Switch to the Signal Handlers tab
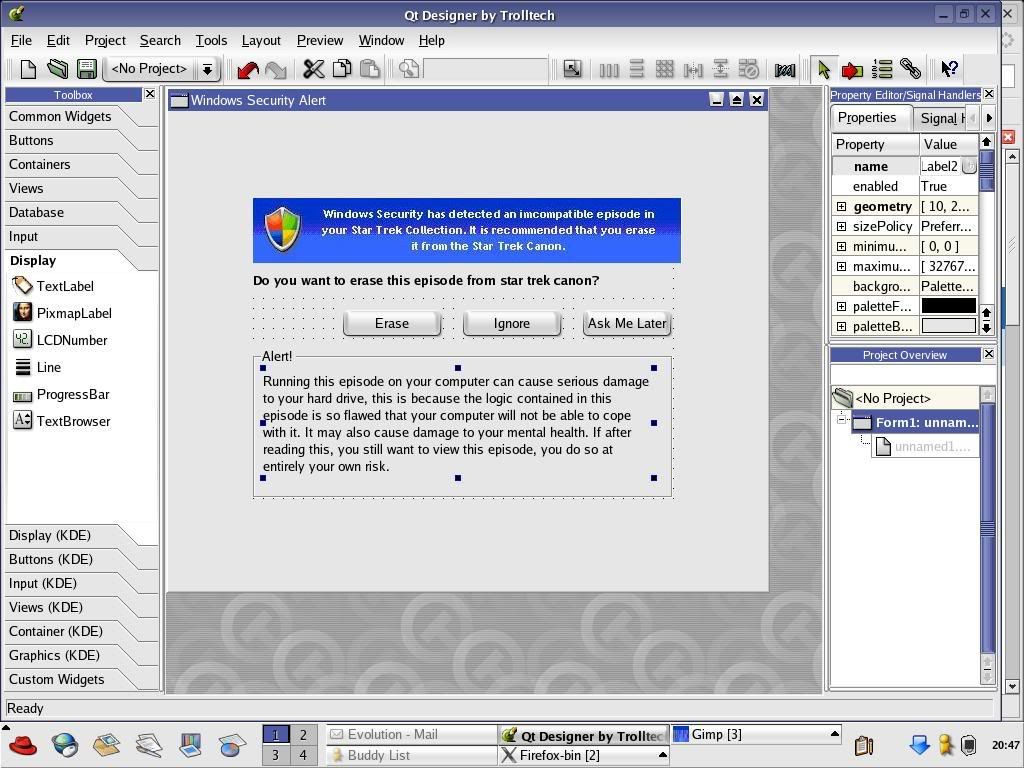 click(940, 118)
